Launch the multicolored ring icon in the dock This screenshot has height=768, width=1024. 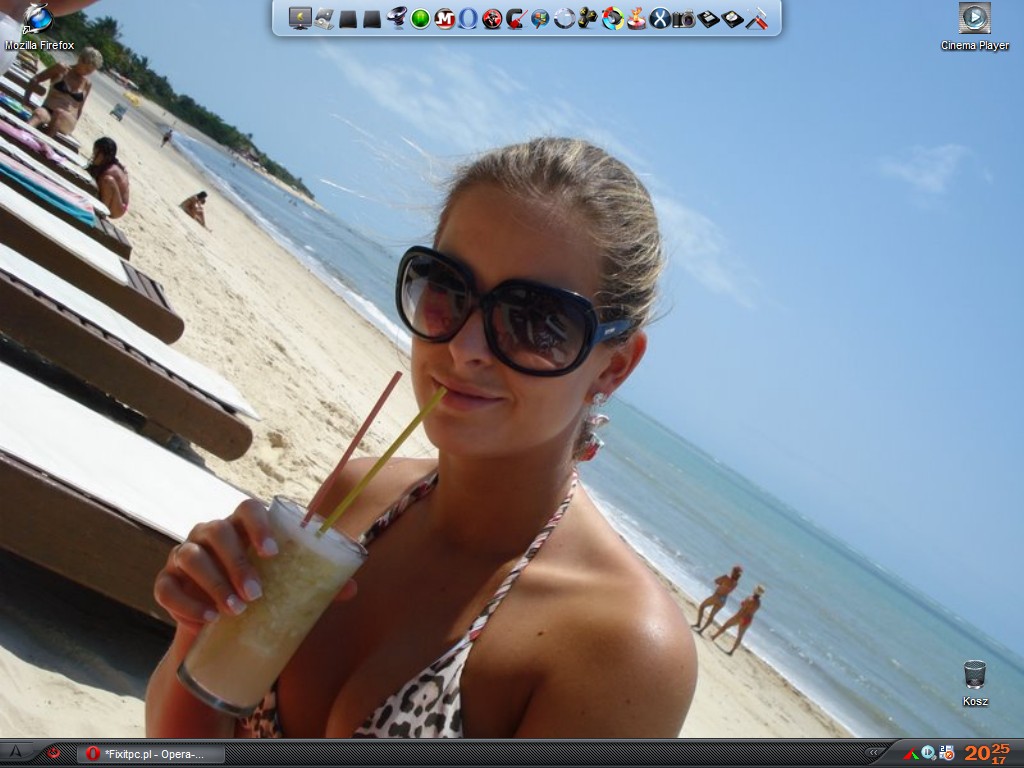(x=613, y=18)
